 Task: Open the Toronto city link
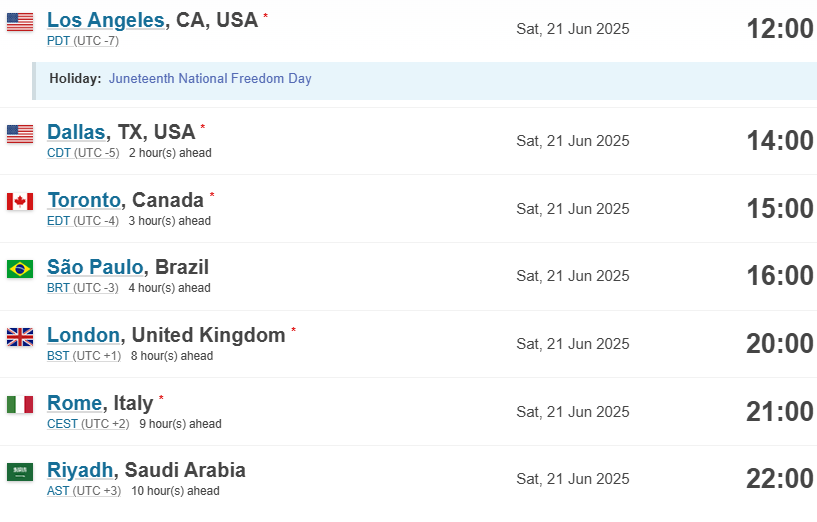coord(84,200)
